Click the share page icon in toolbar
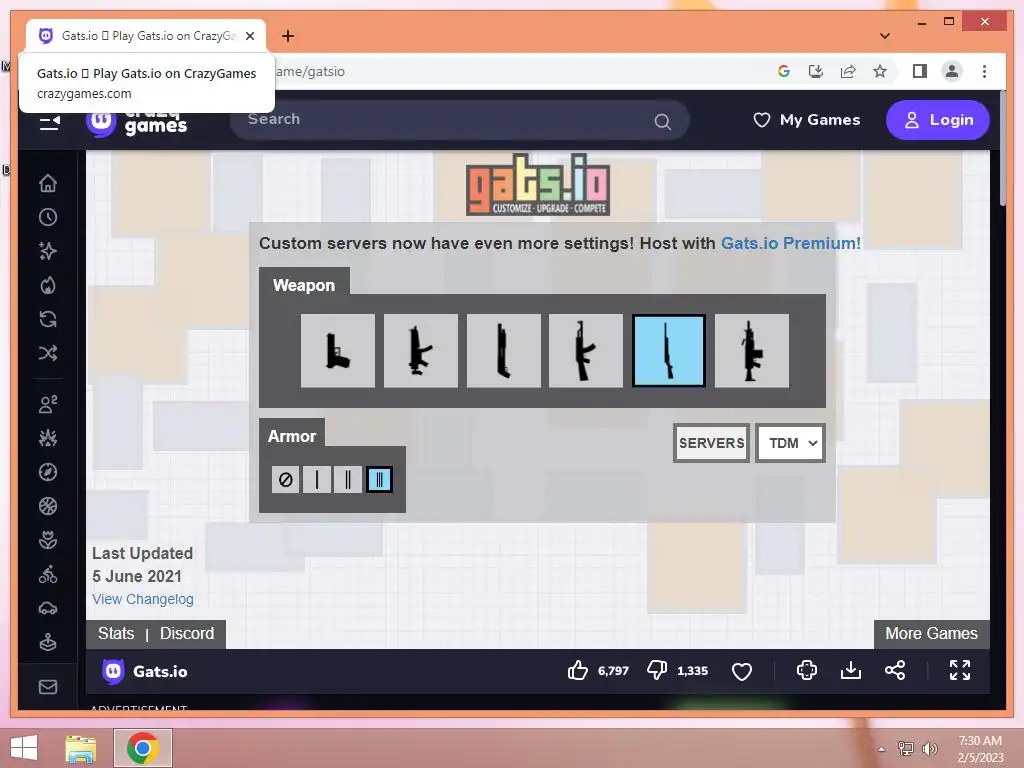 848,71
